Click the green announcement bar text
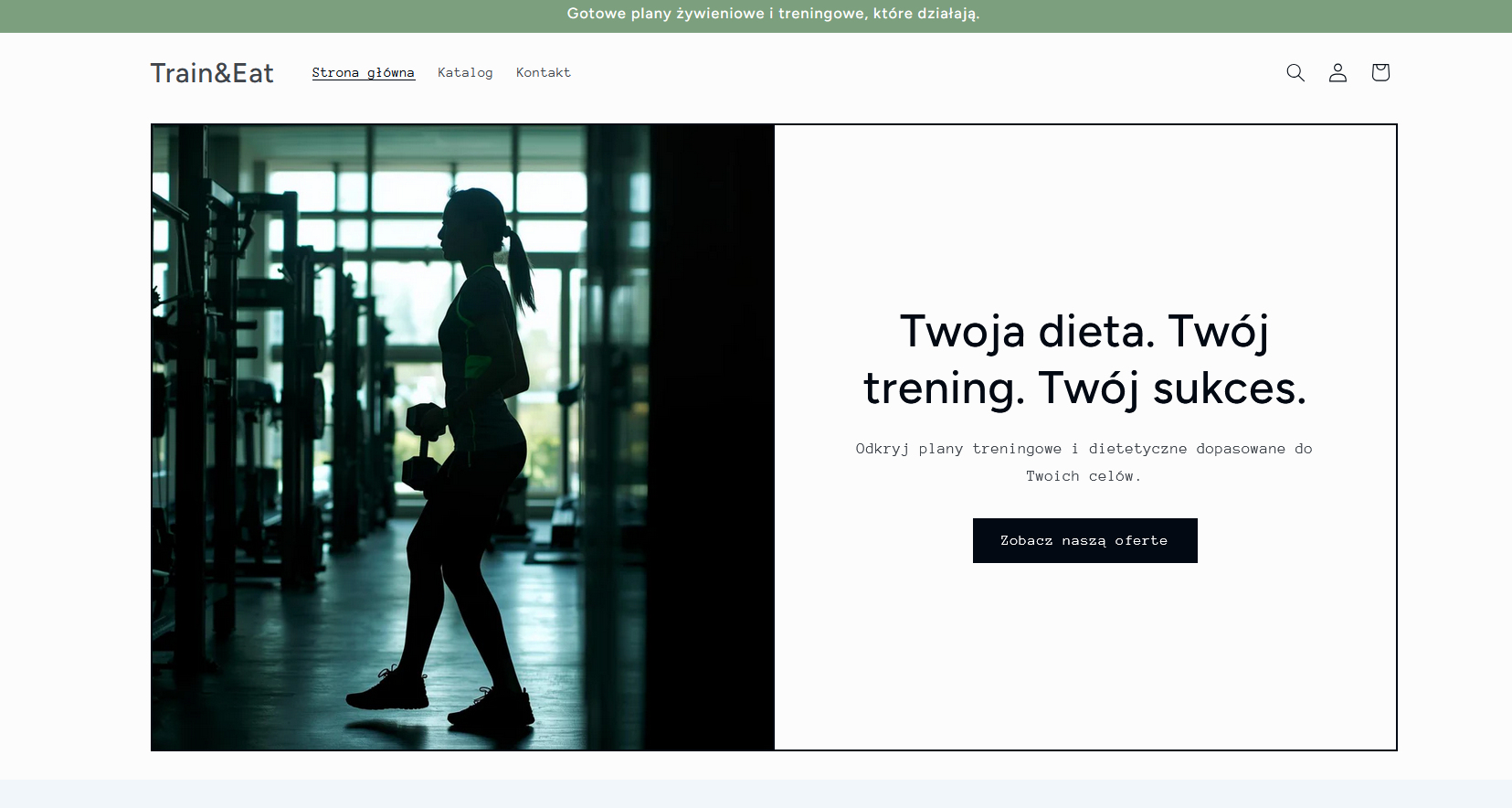 pyautogui.click(x=773, y=14)
